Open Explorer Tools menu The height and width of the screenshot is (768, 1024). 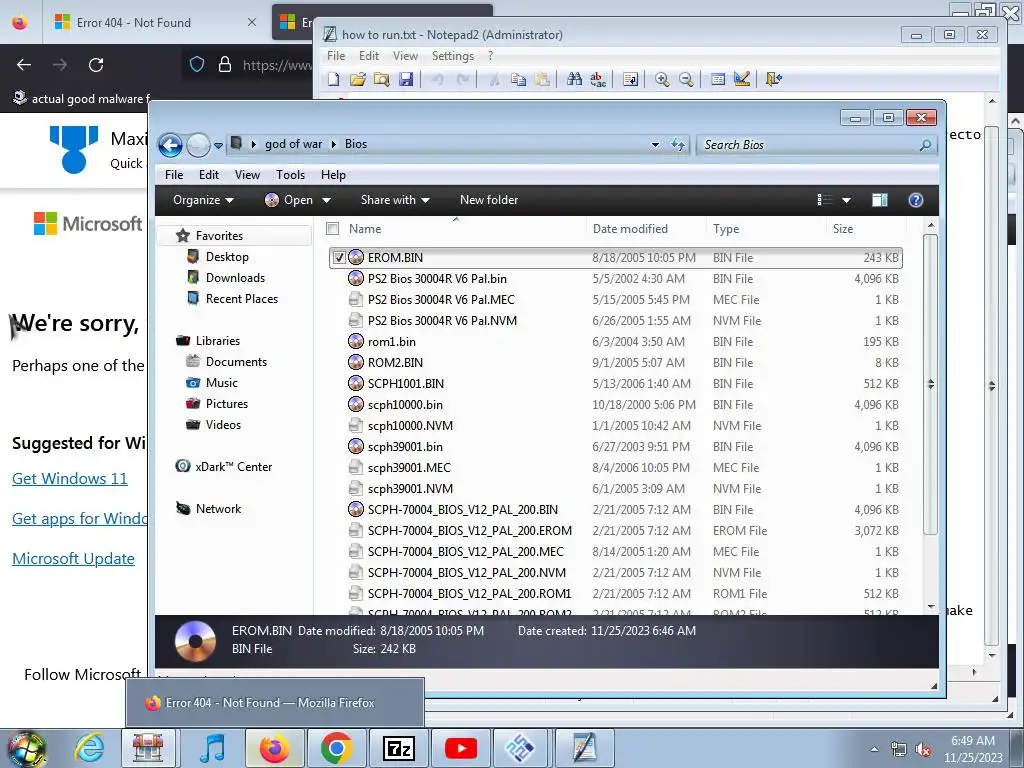[x=290, y=174]
